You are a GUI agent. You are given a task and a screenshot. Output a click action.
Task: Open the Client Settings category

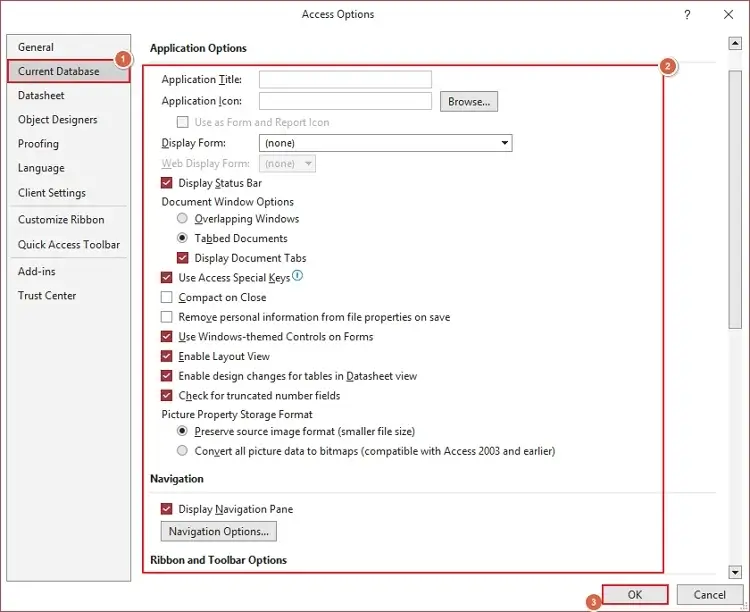(x=69, y=192)
